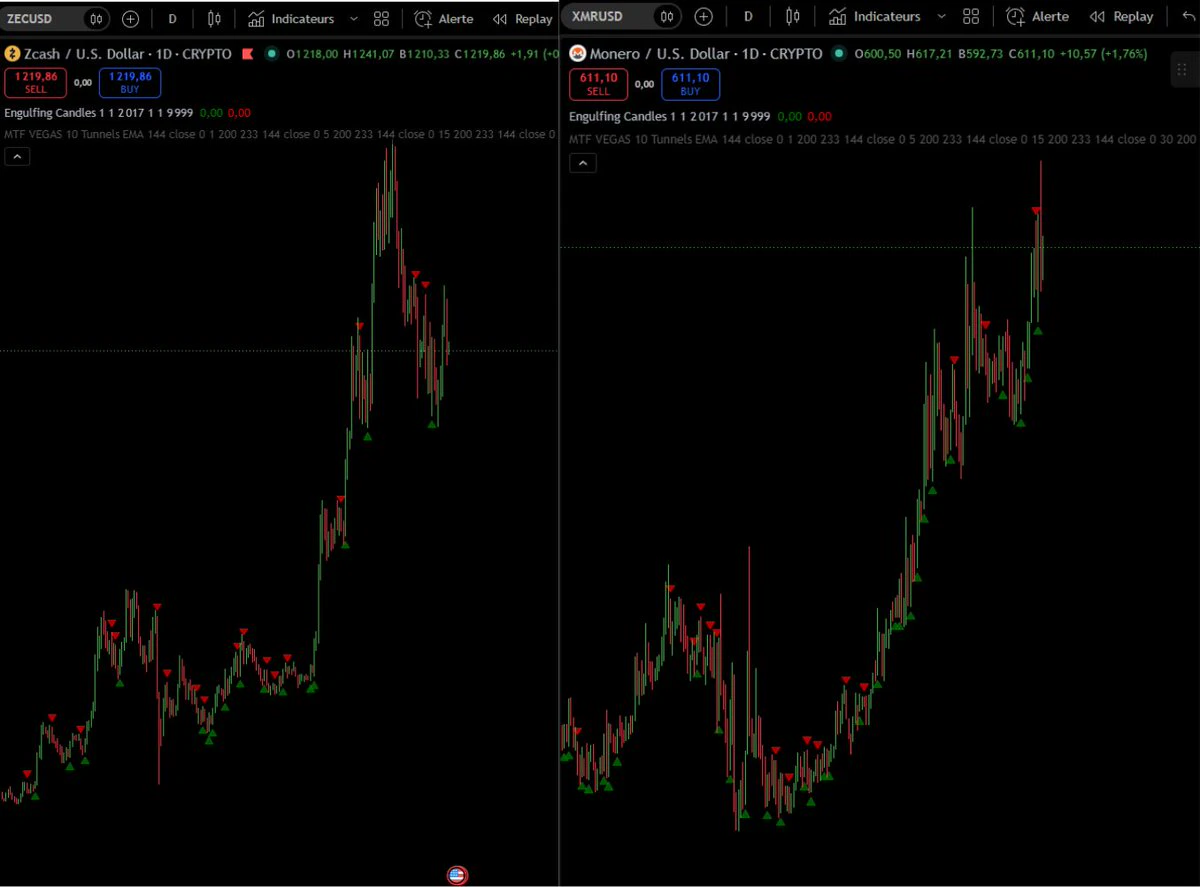The height and width of the screenshot is (887, 1200).
Task: Click the 1219,86 SELL button
Action: pyautogui.click(x=36, y=82)
